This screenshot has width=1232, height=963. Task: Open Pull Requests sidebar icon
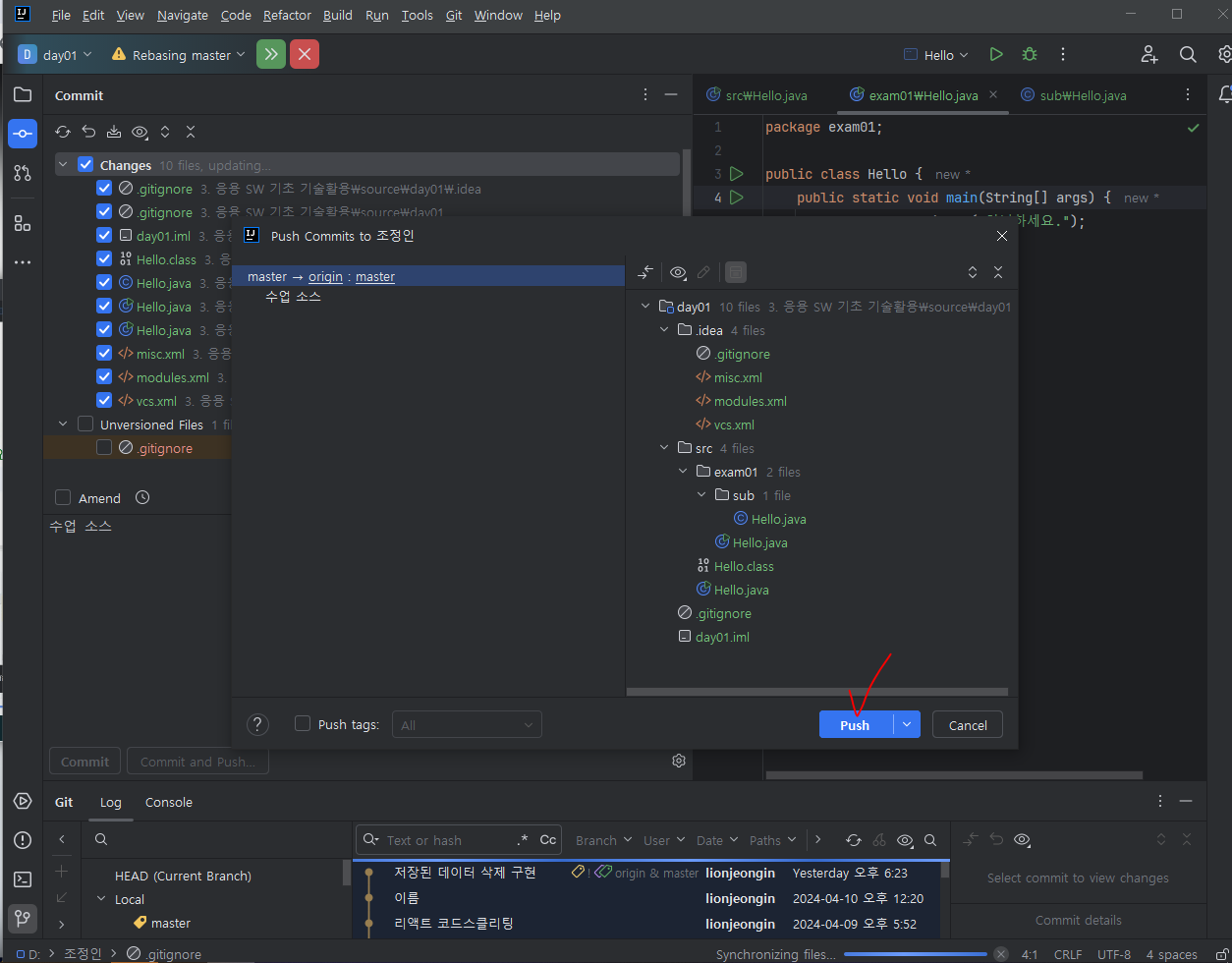pos(23,173)
